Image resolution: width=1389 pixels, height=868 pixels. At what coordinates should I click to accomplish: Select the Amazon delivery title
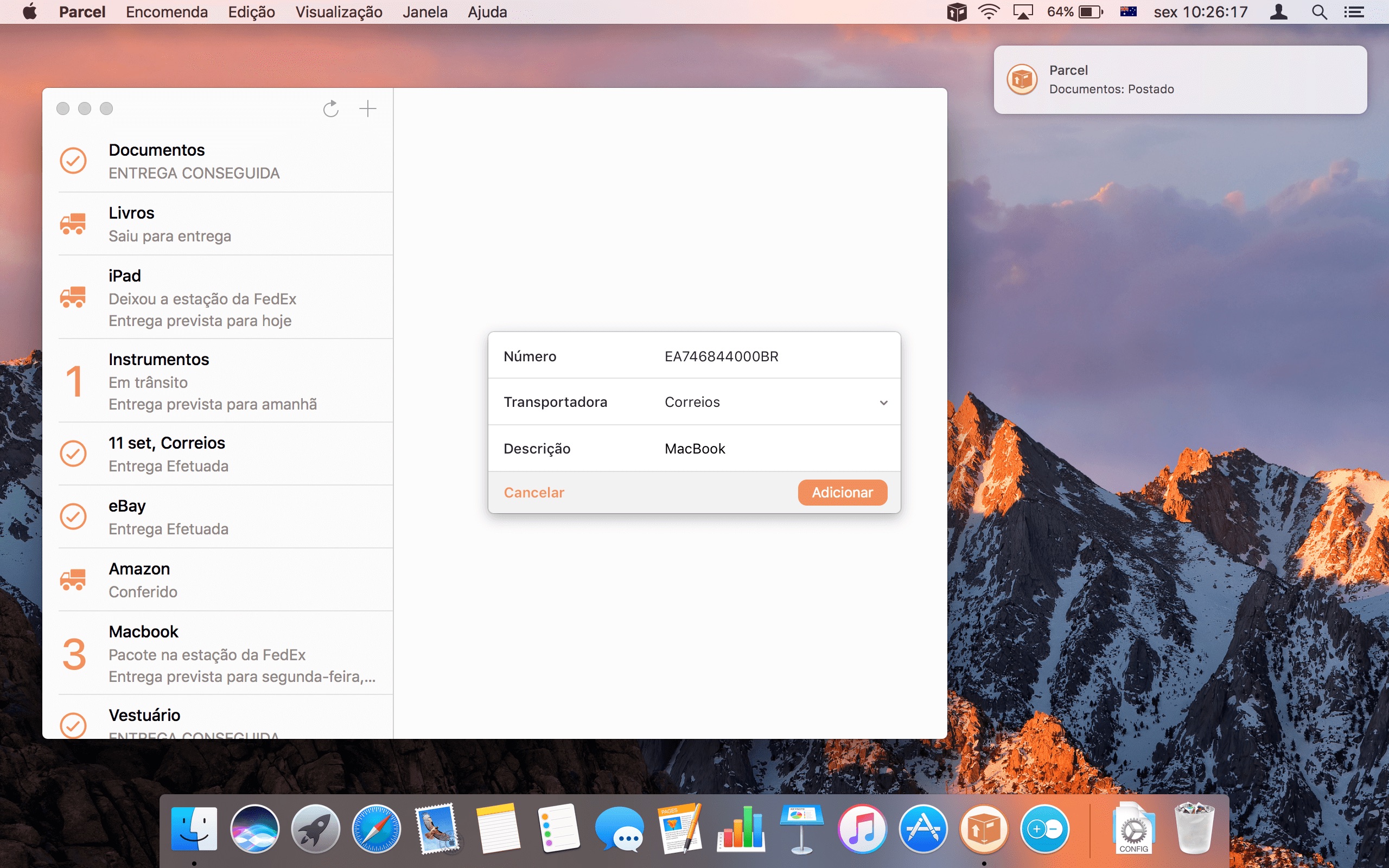pos(139,569)
